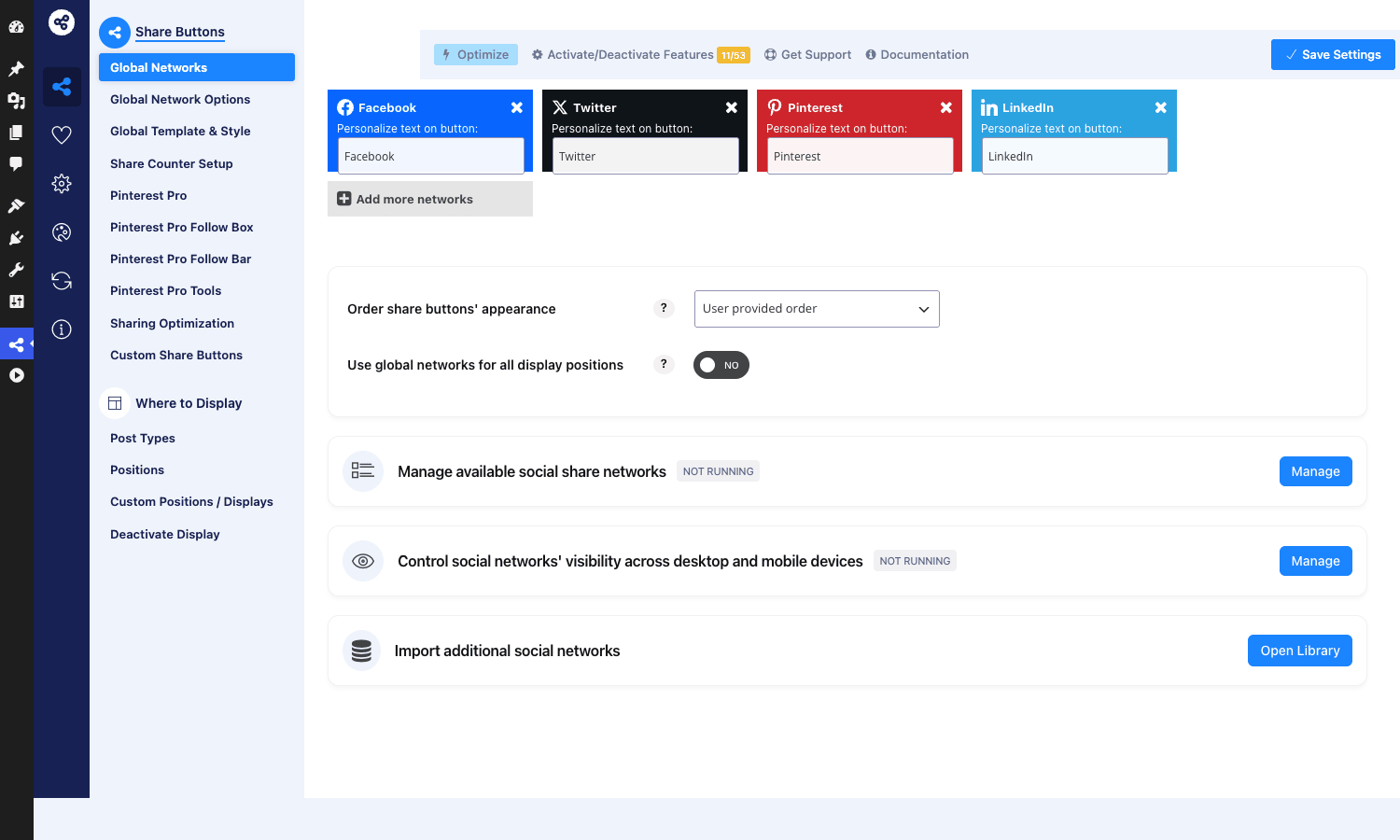
Task: Click the database icon beside Import additional networks
Action: [x=362, y=651]
